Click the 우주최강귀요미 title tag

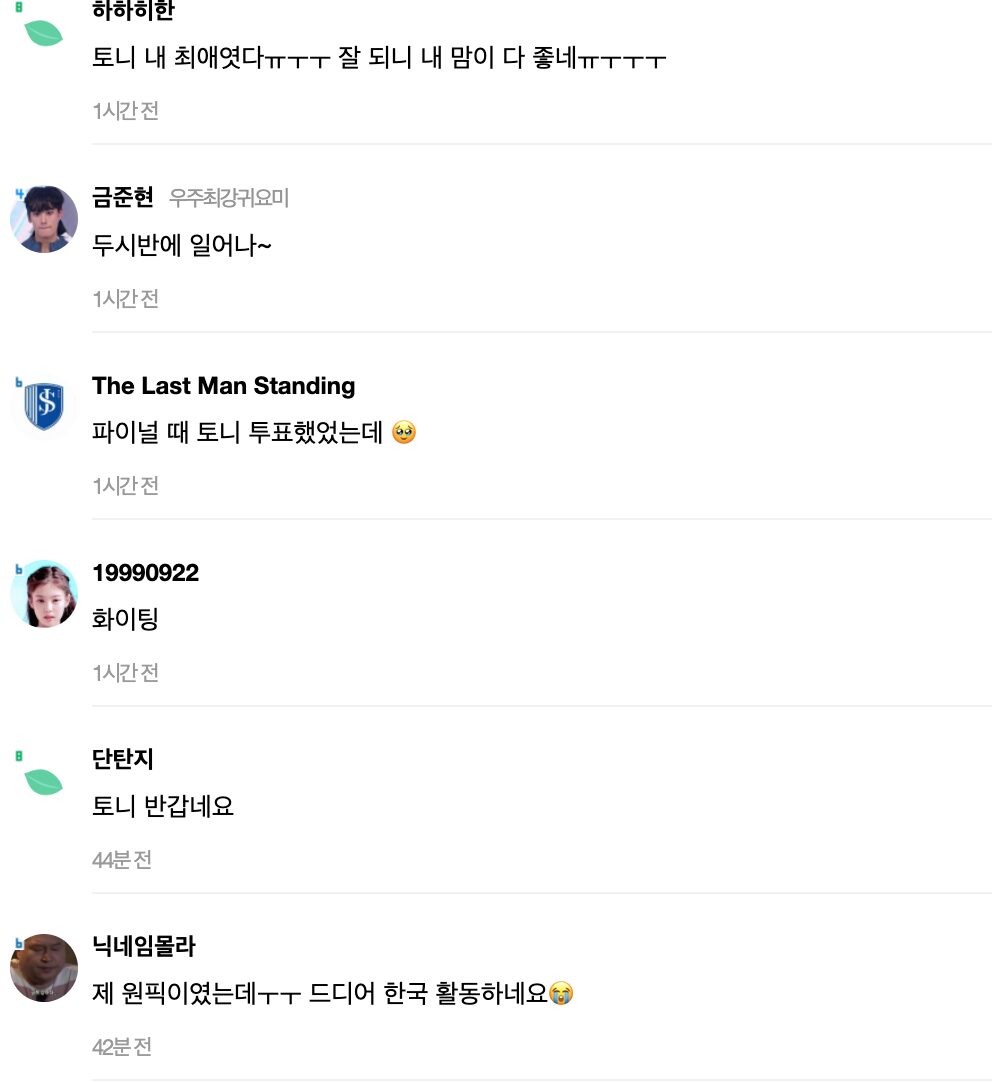tap(229, 198)
